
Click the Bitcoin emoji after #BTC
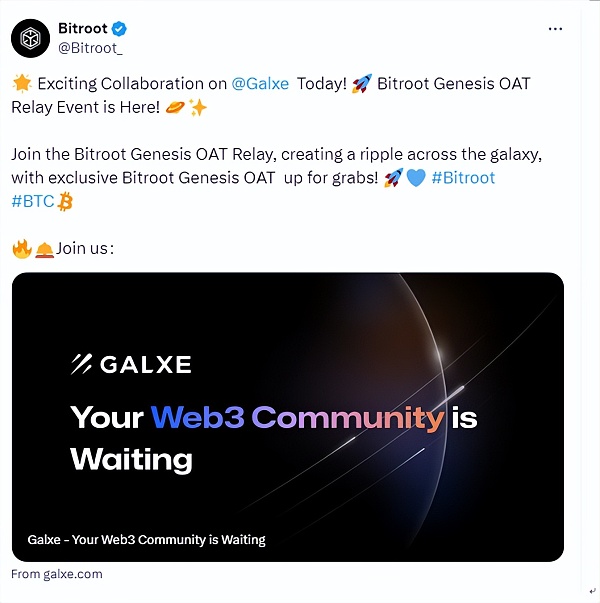click(66, 202)
